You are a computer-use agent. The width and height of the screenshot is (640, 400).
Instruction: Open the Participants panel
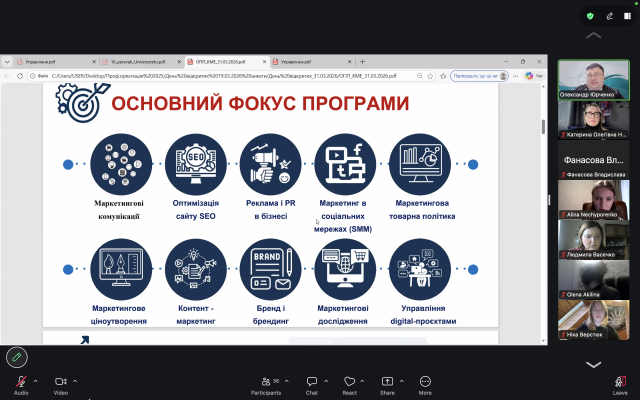pos(266,381)
